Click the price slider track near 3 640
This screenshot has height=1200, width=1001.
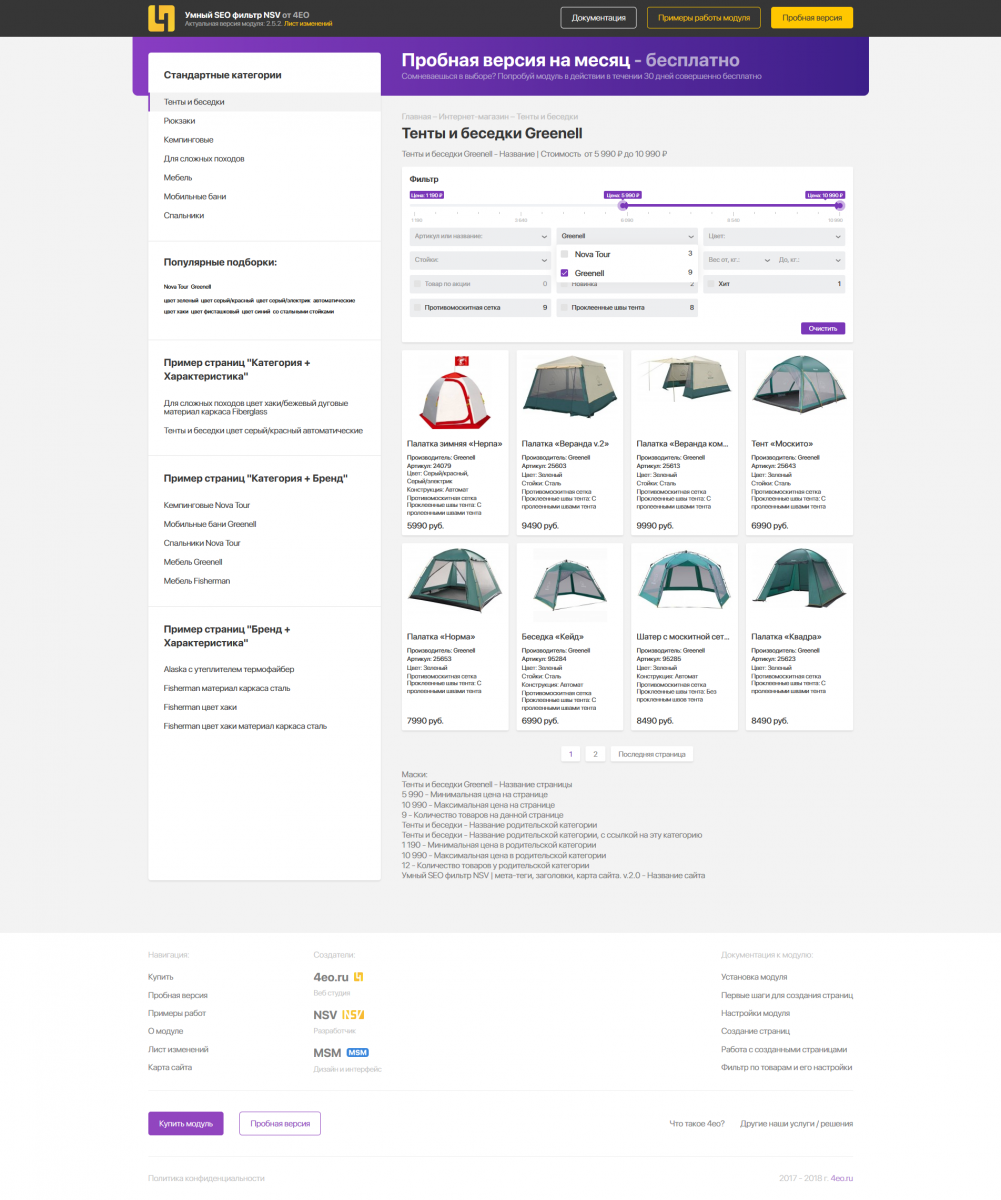tap(521, 206)
